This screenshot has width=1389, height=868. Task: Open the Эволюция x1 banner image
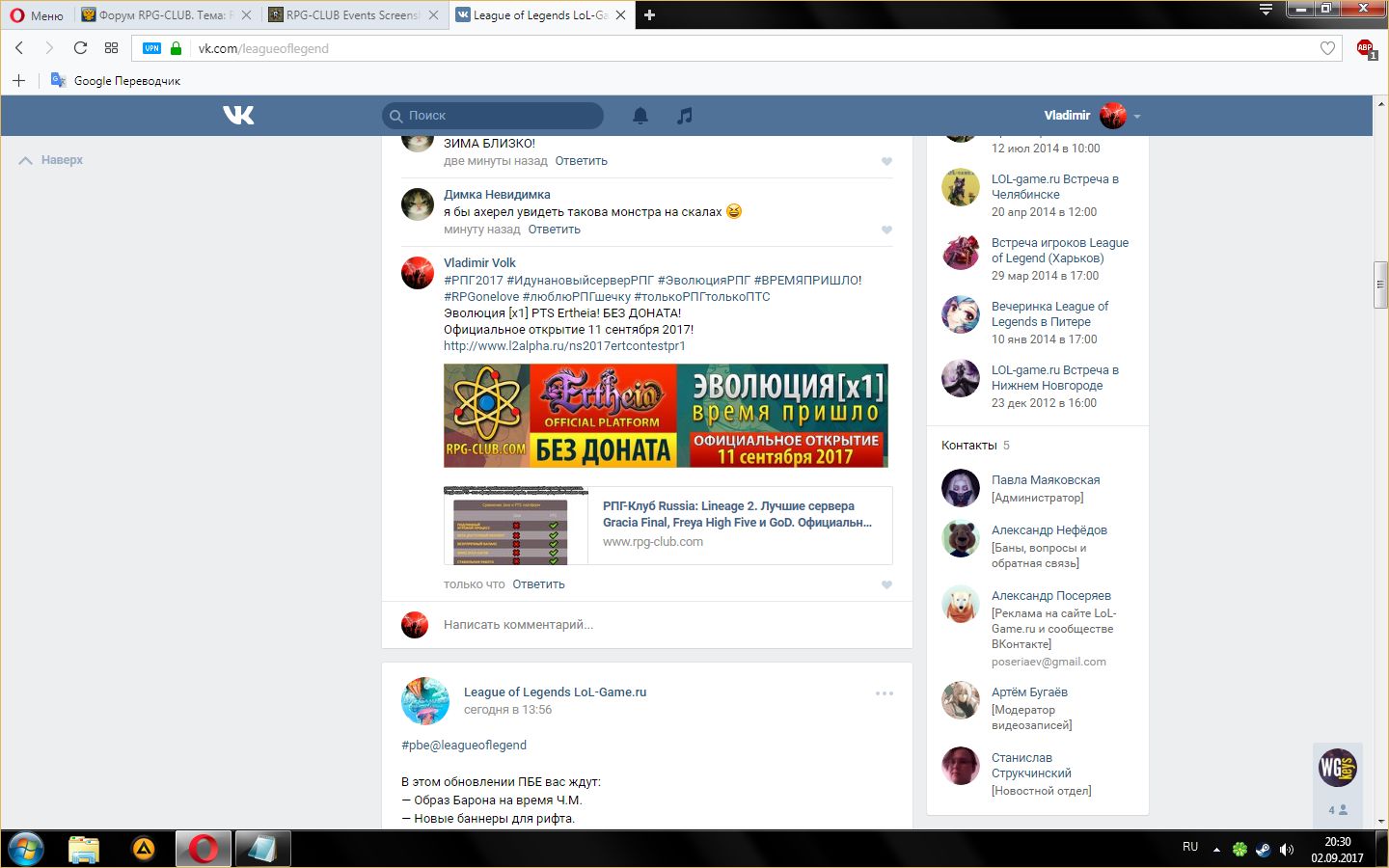pos(666,416)
